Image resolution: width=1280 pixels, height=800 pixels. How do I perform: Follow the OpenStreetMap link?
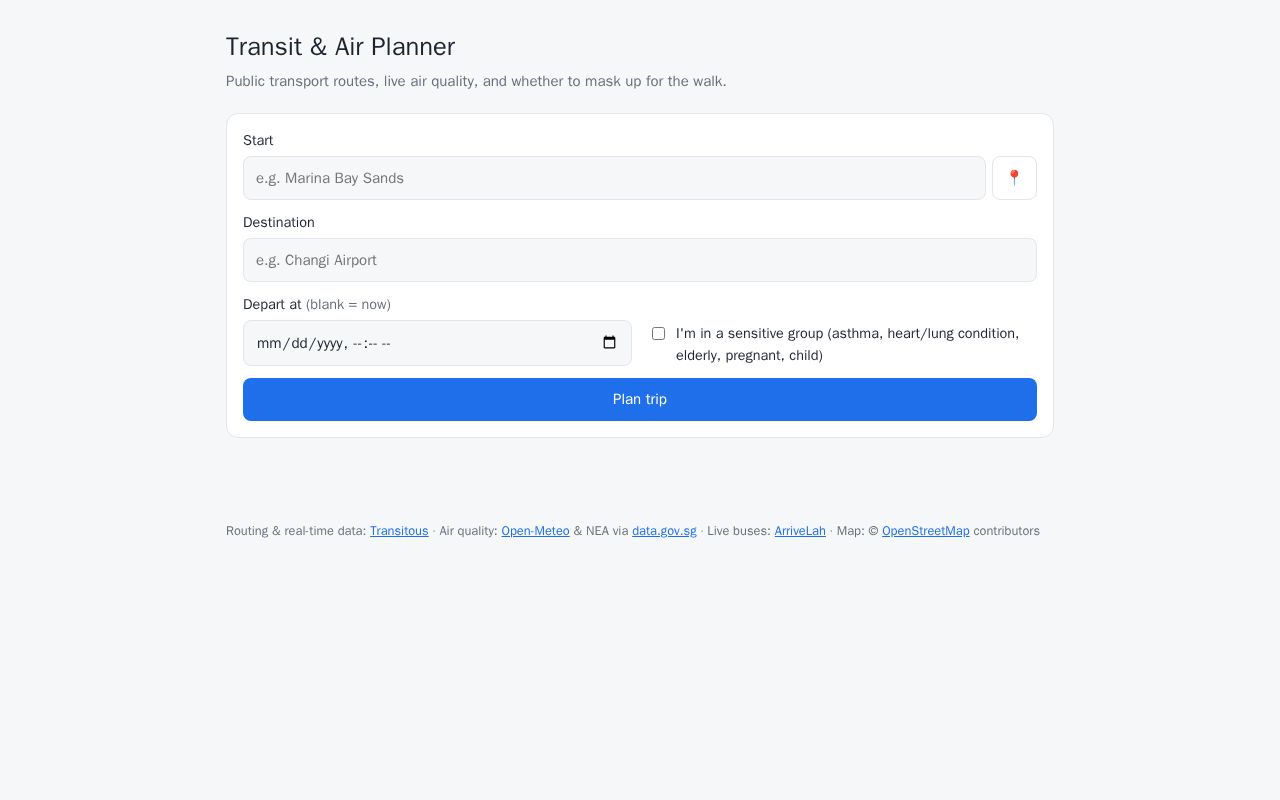(925, 531)
